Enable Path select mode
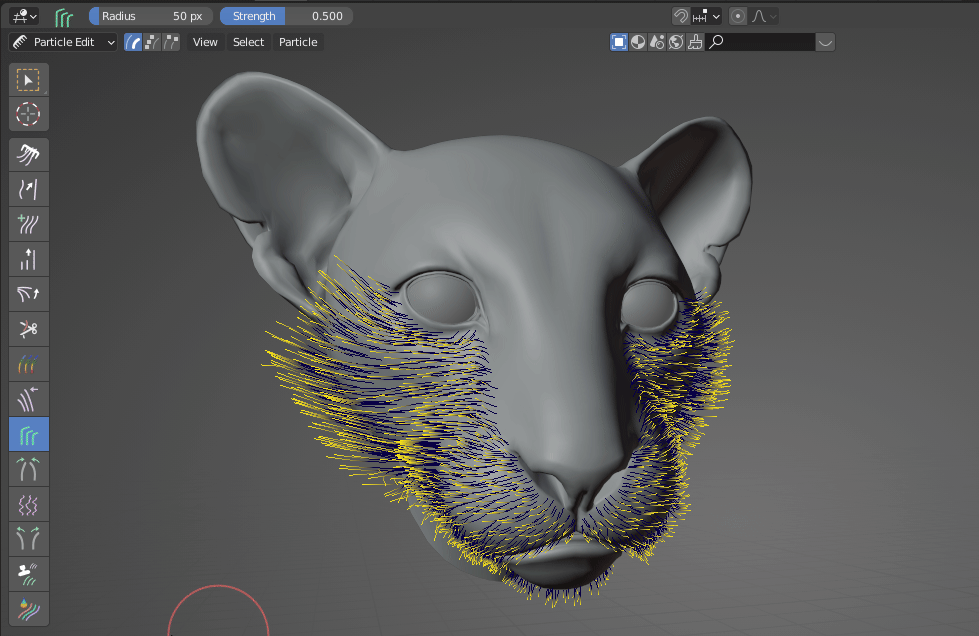 pyautogui.click(x=133, y=42)
